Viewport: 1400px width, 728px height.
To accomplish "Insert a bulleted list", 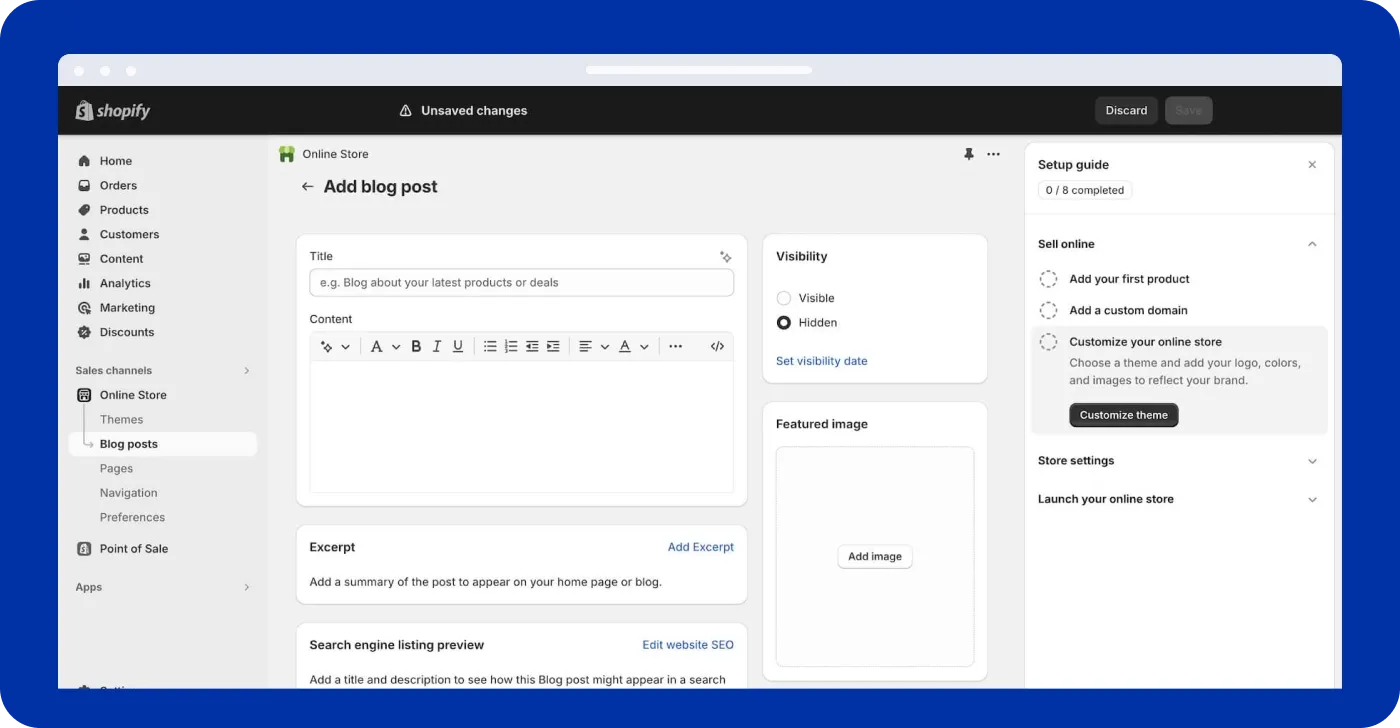I will [x=490, y=346].
